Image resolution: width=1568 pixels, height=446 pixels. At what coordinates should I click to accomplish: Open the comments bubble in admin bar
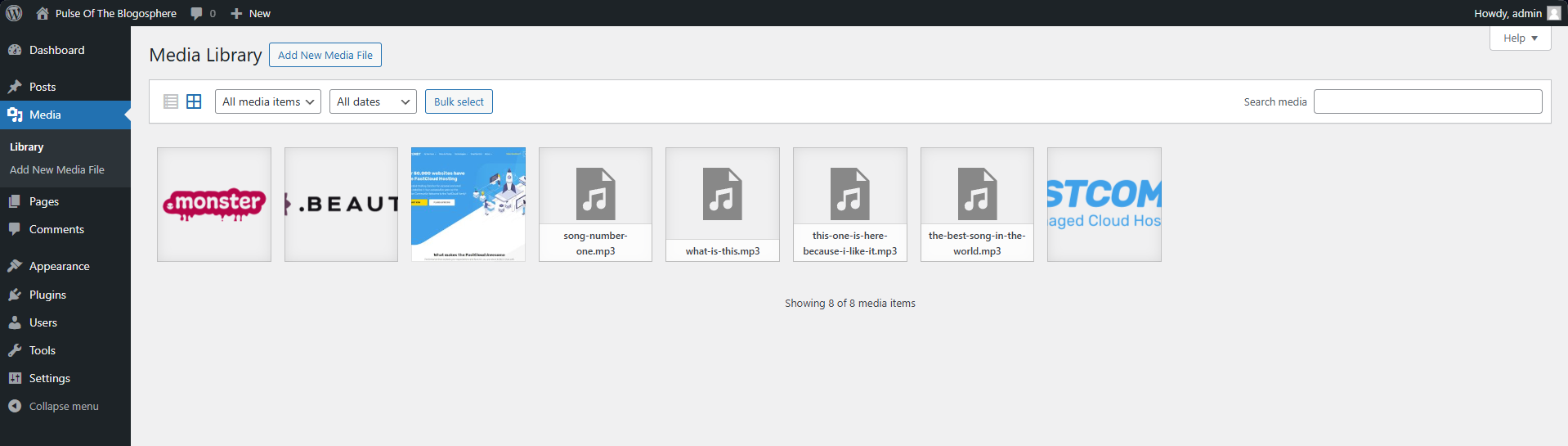(203, 13)
